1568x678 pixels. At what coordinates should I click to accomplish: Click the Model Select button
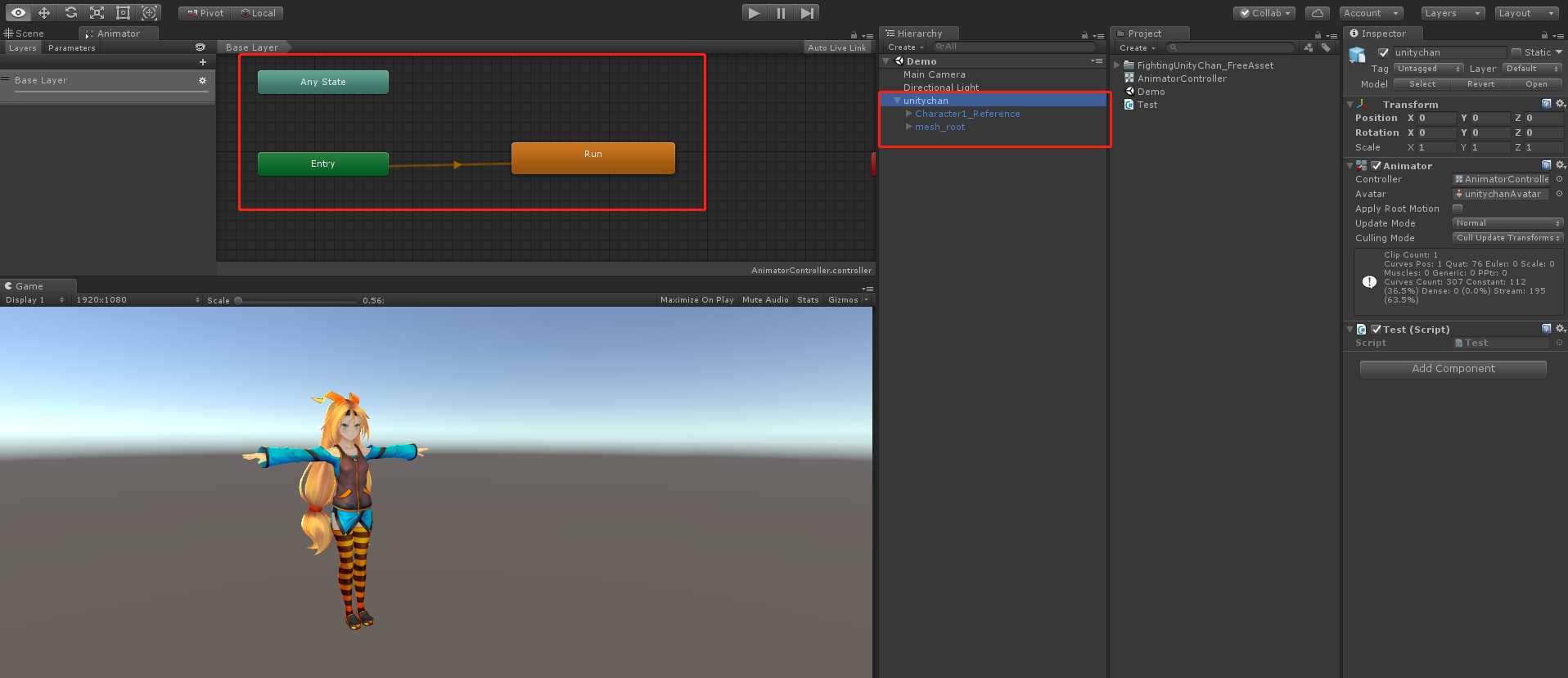1422,84
